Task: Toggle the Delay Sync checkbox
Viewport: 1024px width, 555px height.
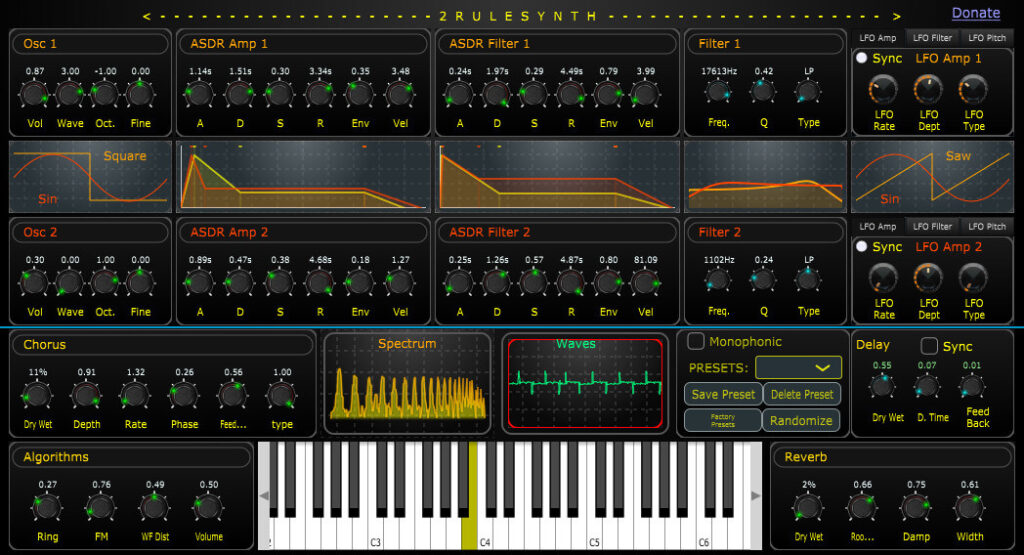Action: click(x=929, y=346)
